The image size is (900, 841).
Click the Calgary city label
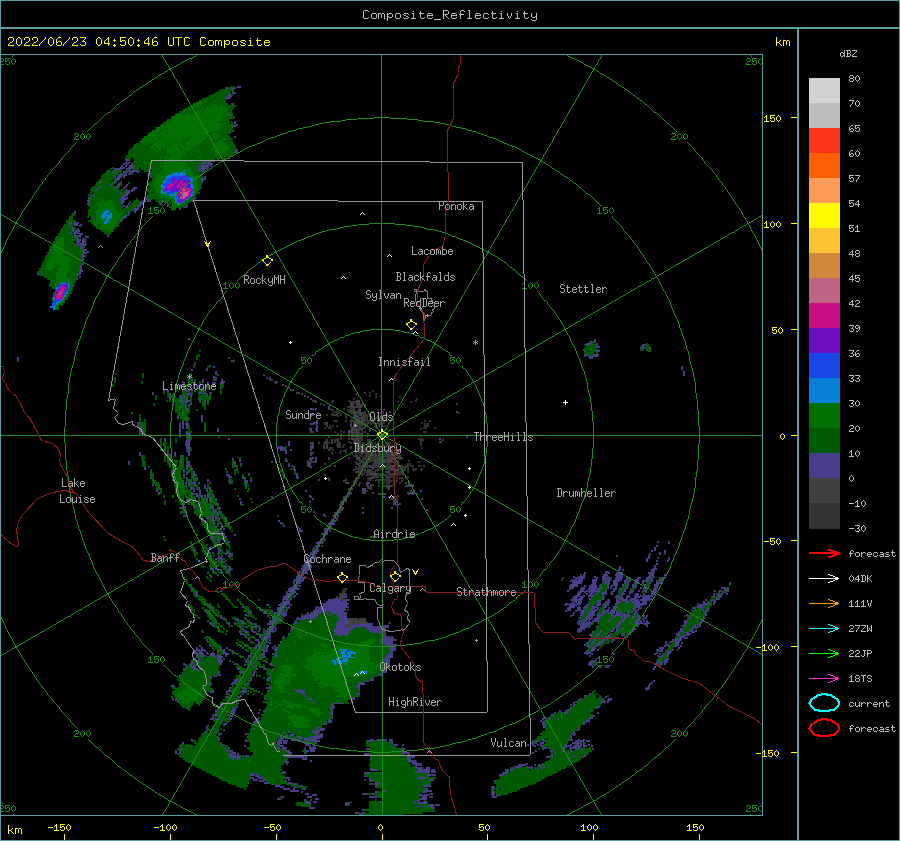tap(390, 588)
